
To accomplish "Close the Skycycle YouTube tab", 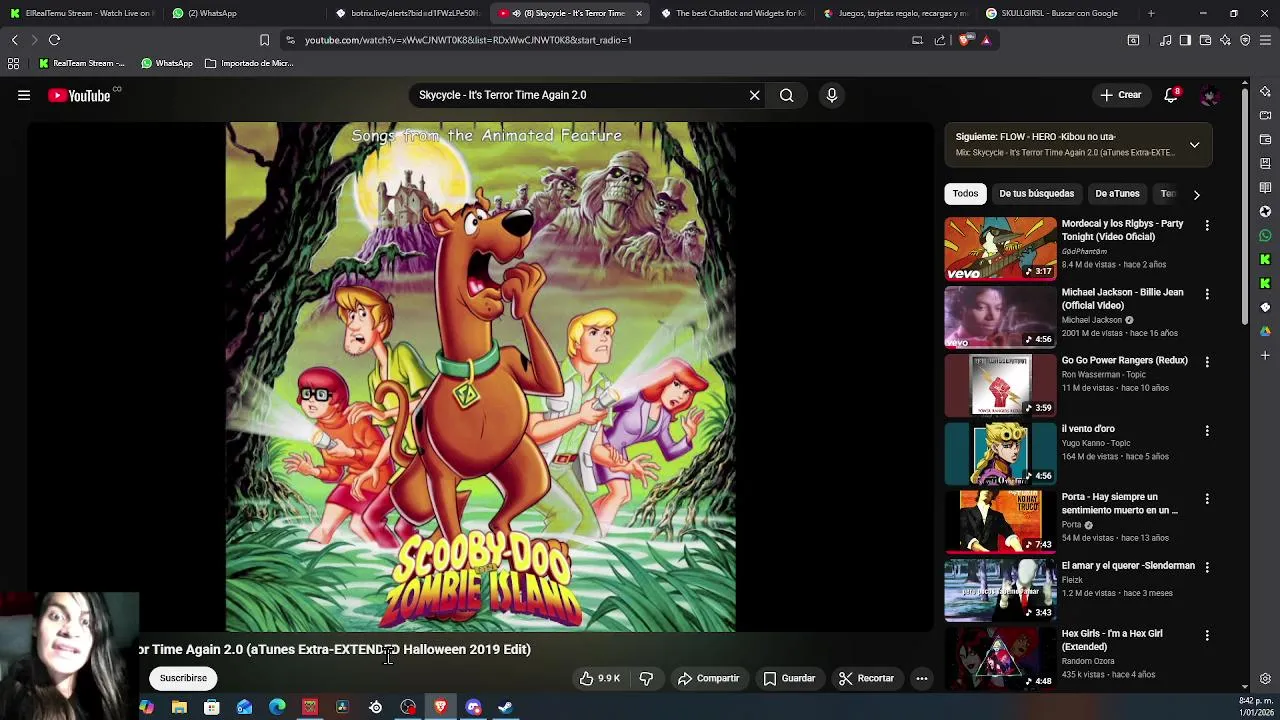I will tap(639, 13).
